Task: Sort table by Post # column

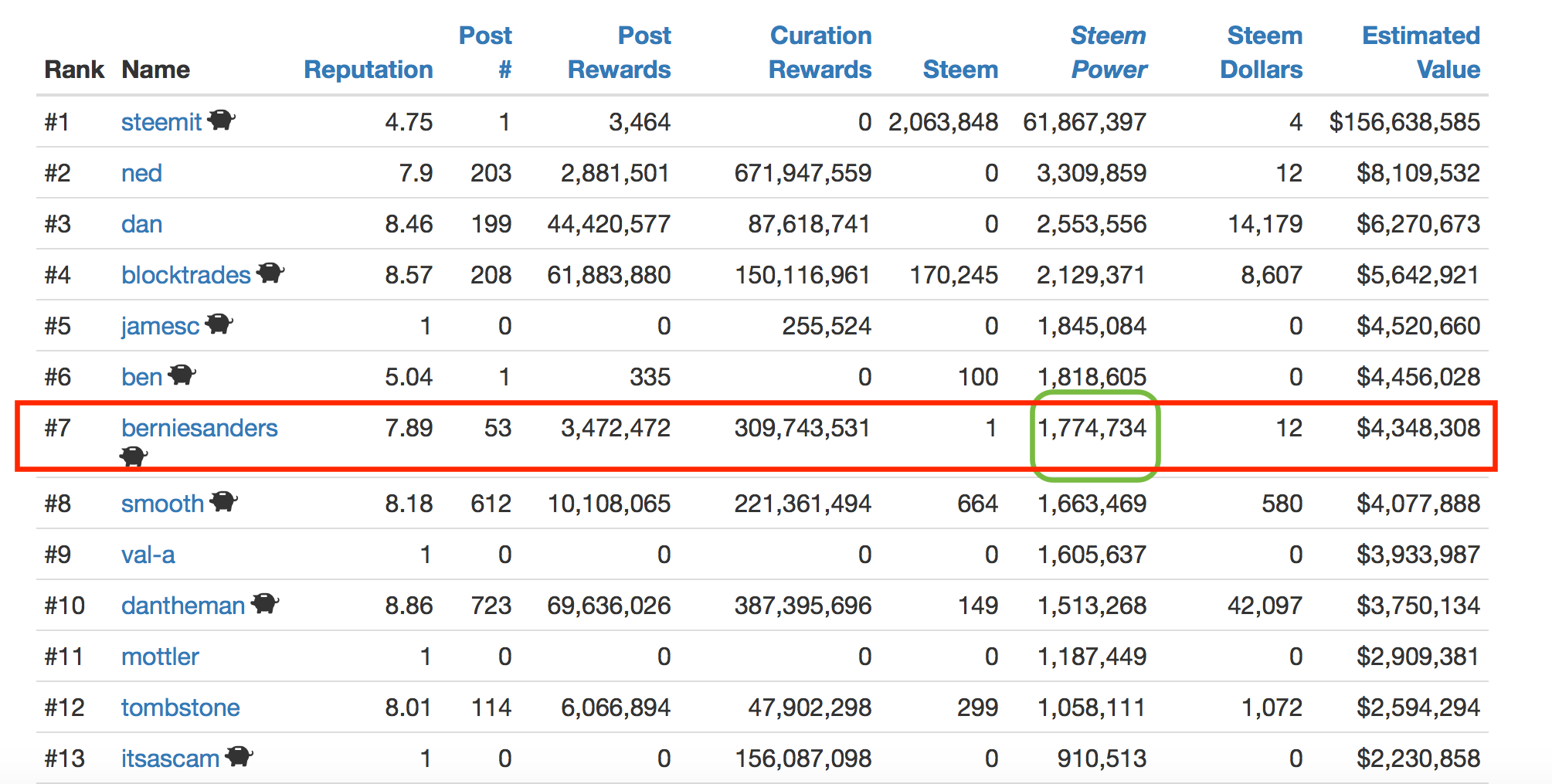Action: coord(485,52)
